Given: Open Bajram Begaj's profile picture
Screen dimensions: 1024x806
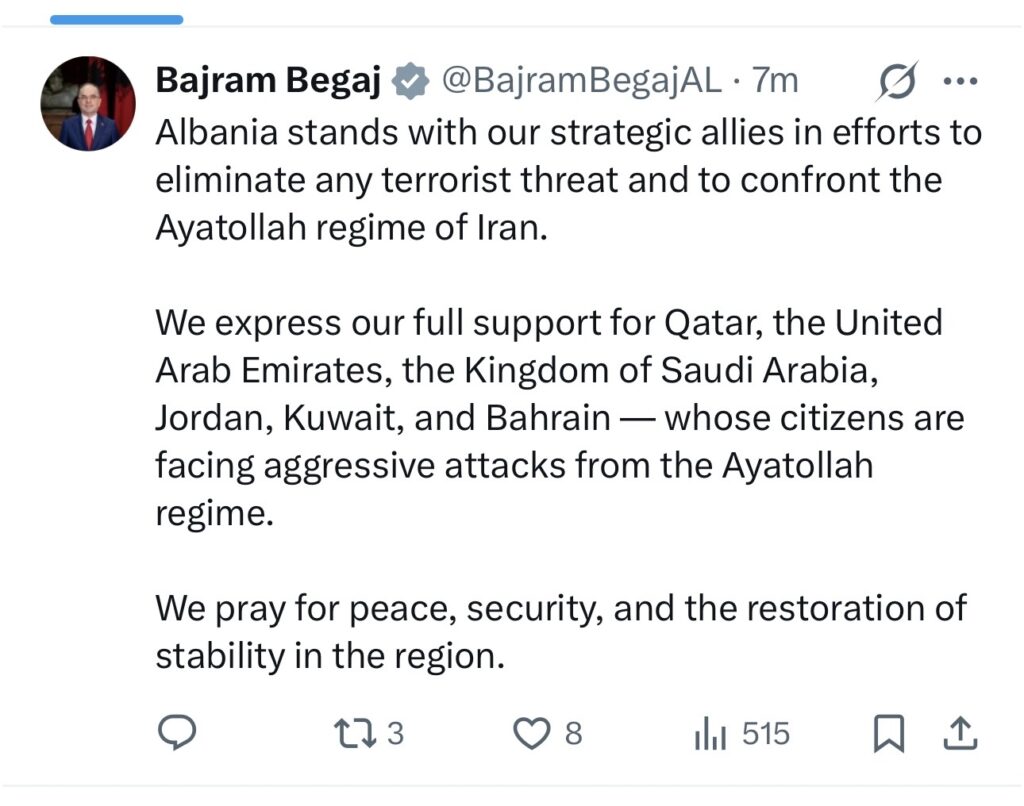Looking at the screenshot, I should click(87, 104).
